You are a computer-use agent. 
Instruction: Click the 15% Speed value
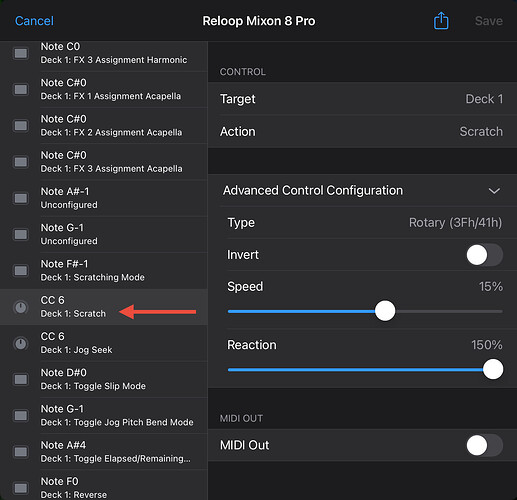[x=491, y=287]
